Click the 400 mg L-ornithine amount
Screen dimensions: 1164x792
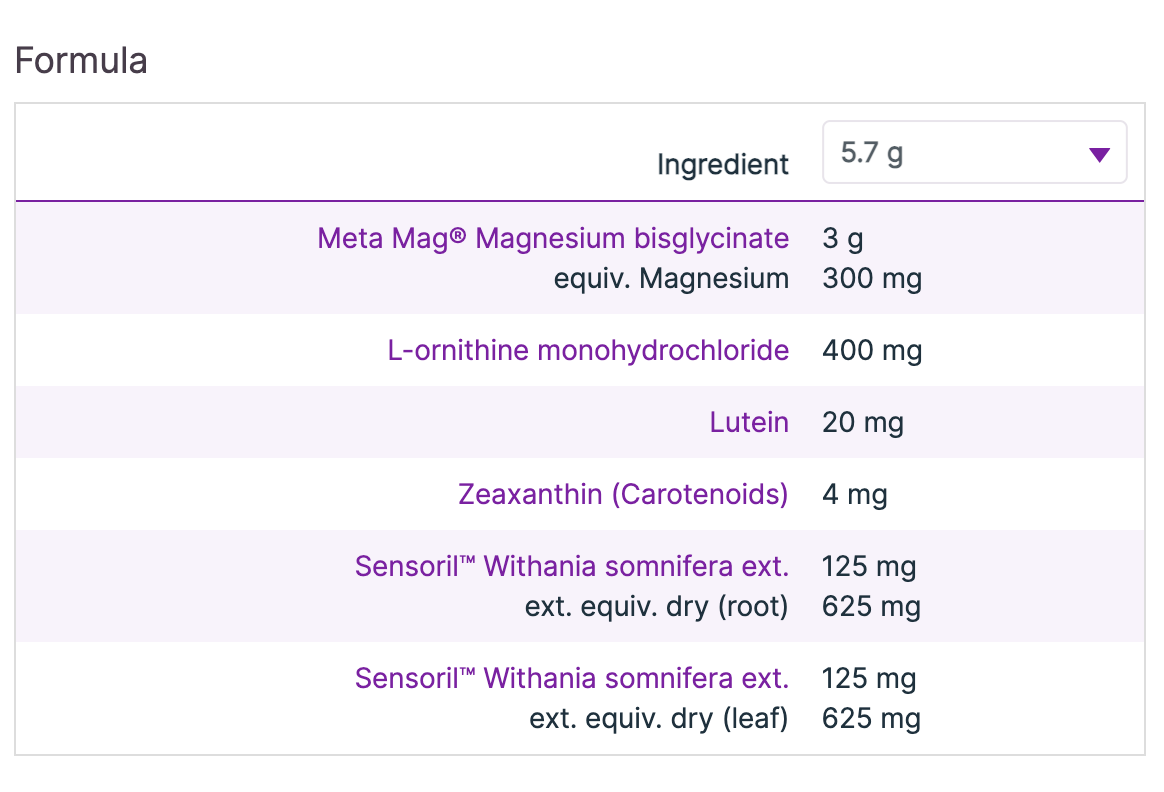871,350
